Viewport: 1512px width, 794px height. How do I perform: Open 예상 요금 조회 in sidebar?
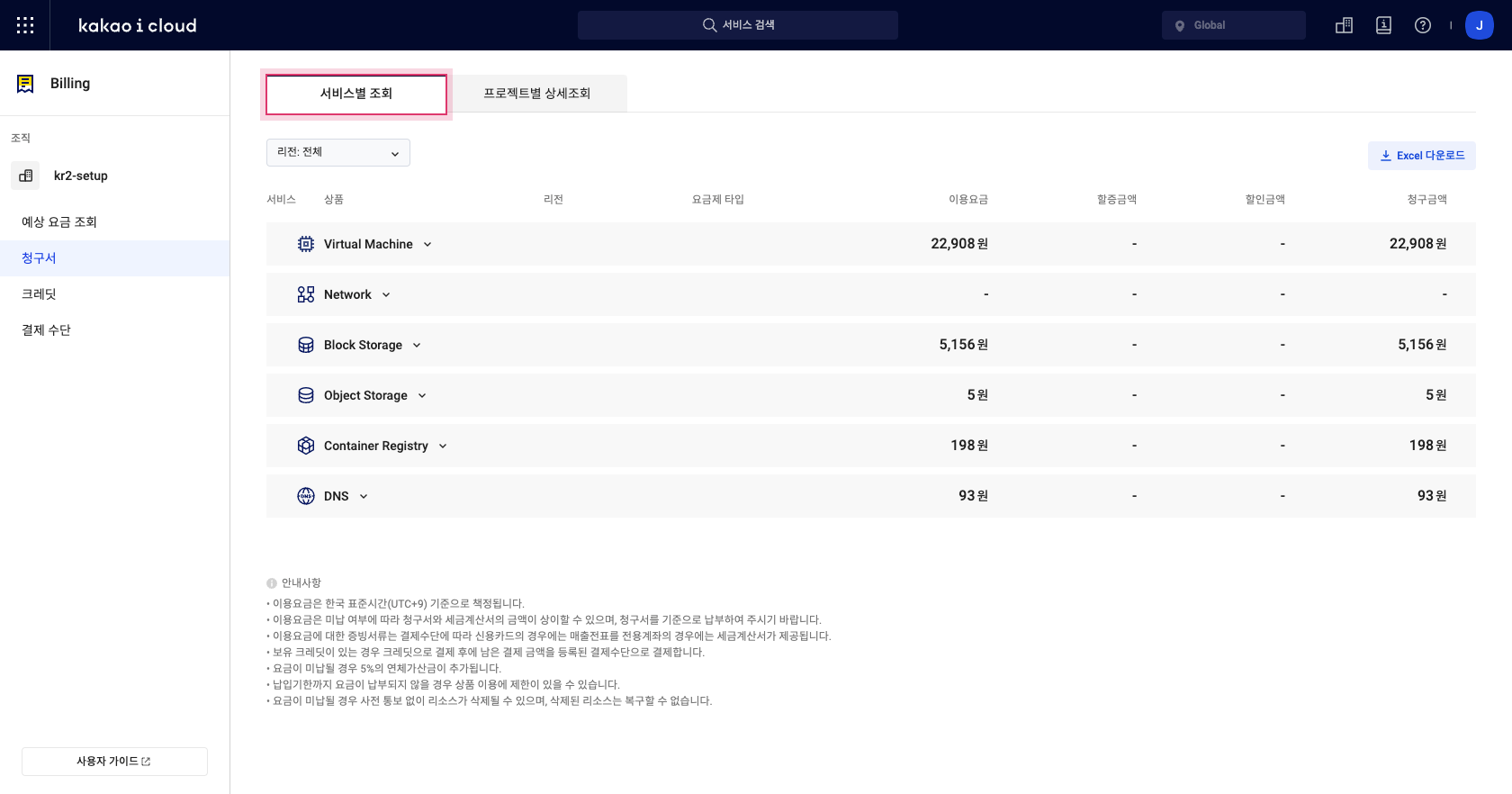(59, 222)
